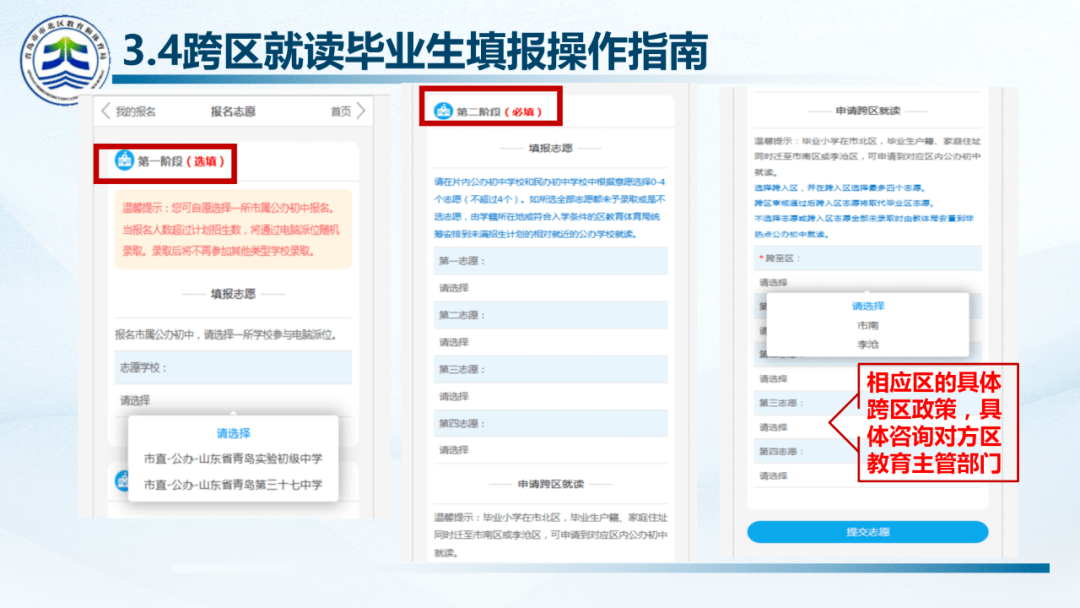1080x608 pixels.
Task: Click the partially hidden blue icon below the school list
Action: 124,482
